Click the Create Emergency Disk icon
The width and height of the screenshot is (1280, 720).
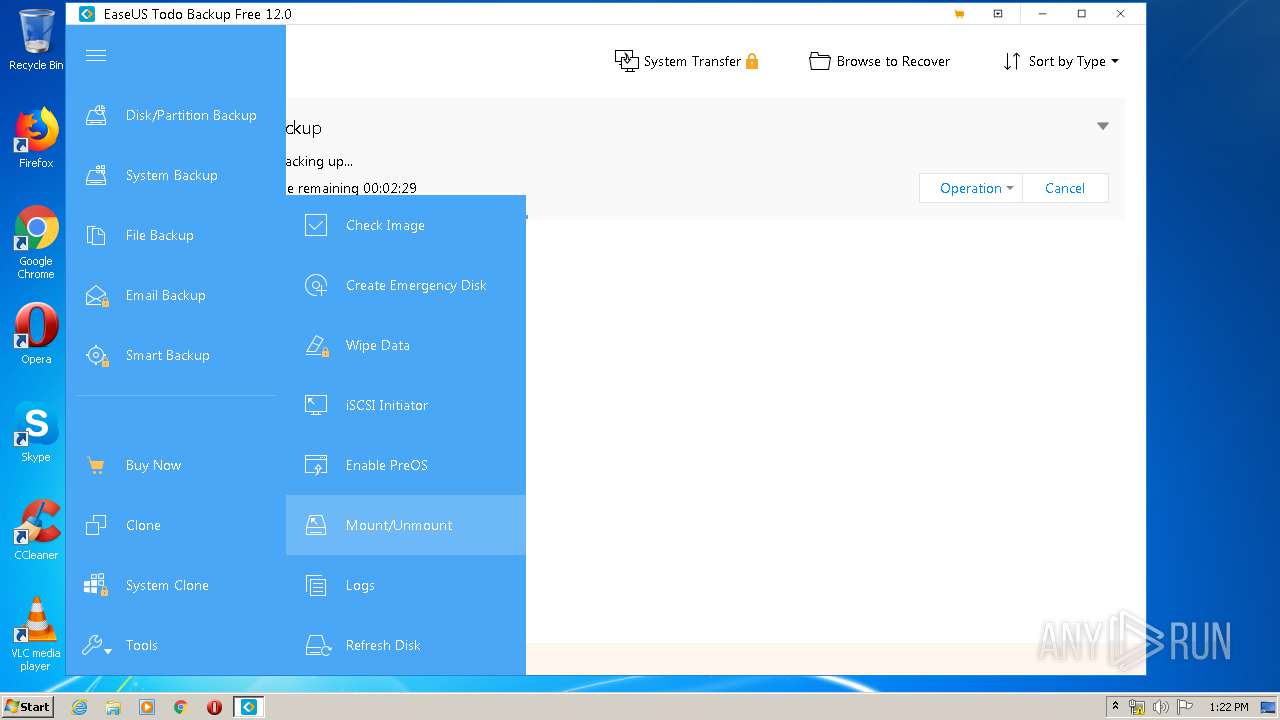316,285
